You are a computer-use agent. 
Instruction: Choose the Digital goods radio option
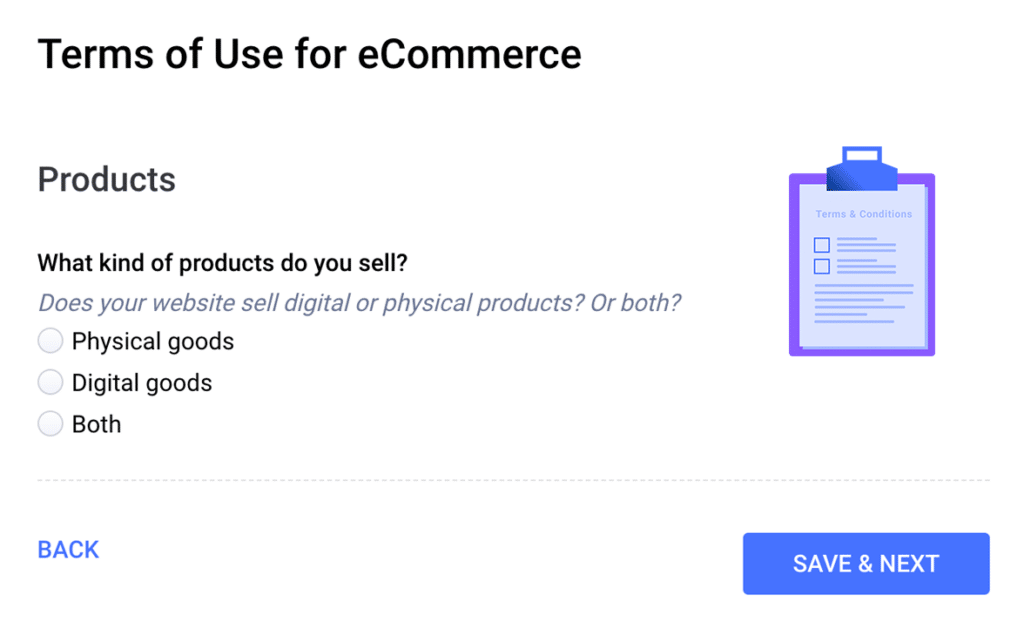(50, 383)
